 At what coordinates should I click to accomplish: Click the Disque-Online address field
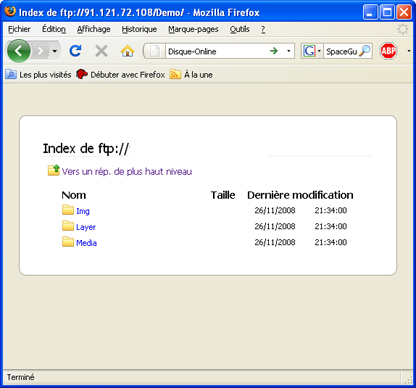(216, 51)
